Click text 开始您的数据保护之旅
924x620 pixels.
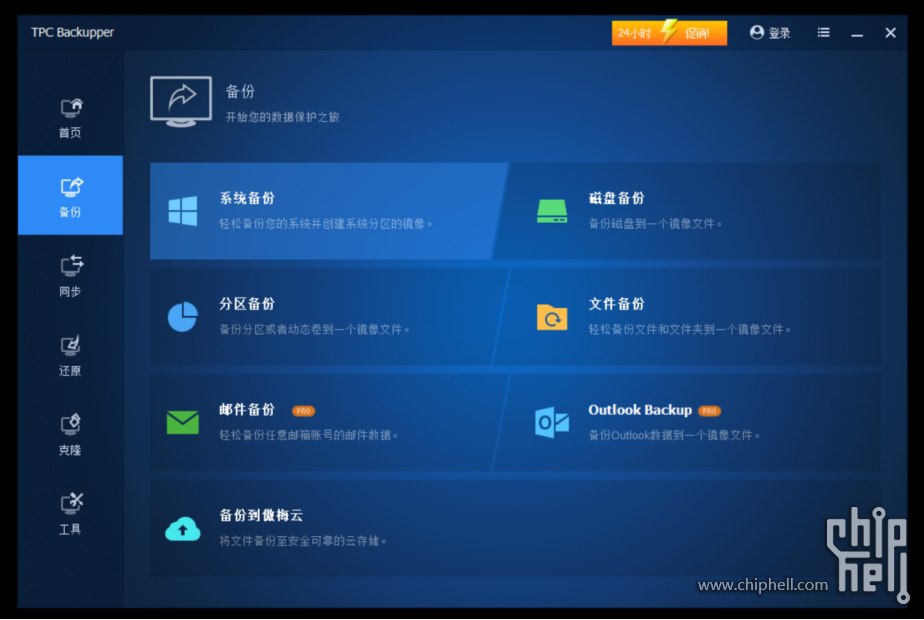282,117
